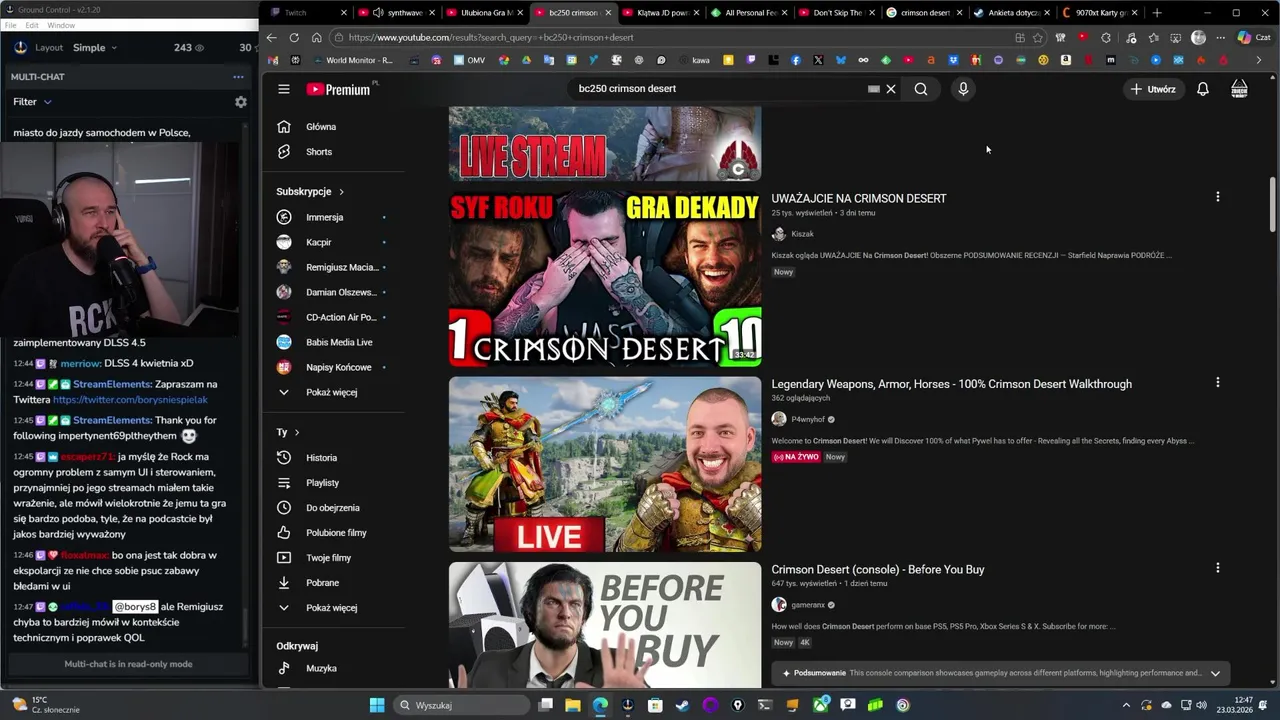
Task: Click the taskbar Wyszukaj search box
Action: pyautogui.click(x=462, y=705)
